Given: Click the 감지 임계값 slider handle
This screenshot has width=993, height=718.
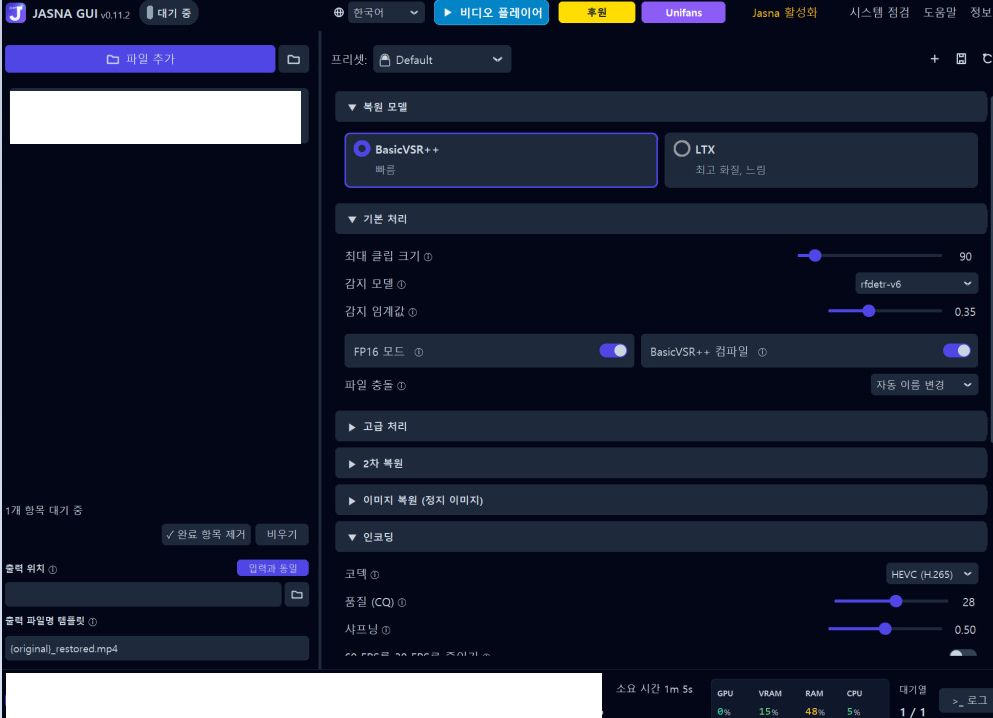Looking at the screenshot, I should [869, 311].
